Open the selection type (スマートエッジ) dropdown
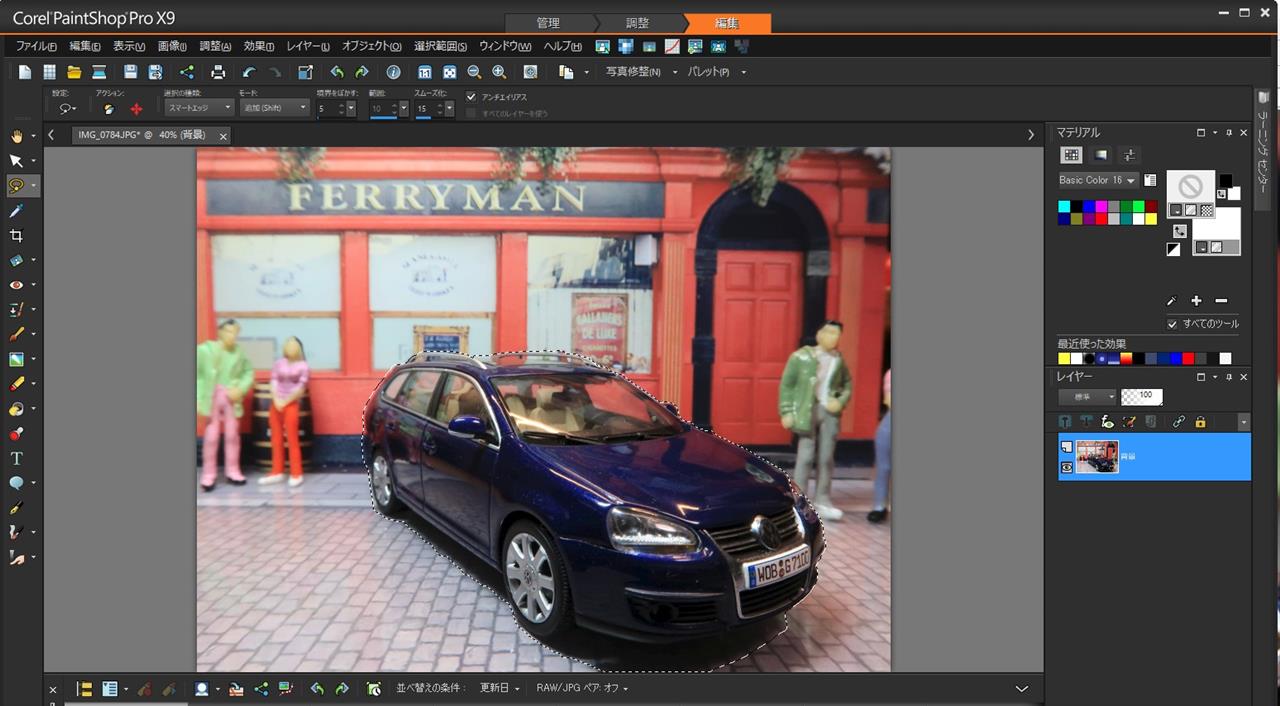Screen dimensions: 1280x706 (198, 108)
